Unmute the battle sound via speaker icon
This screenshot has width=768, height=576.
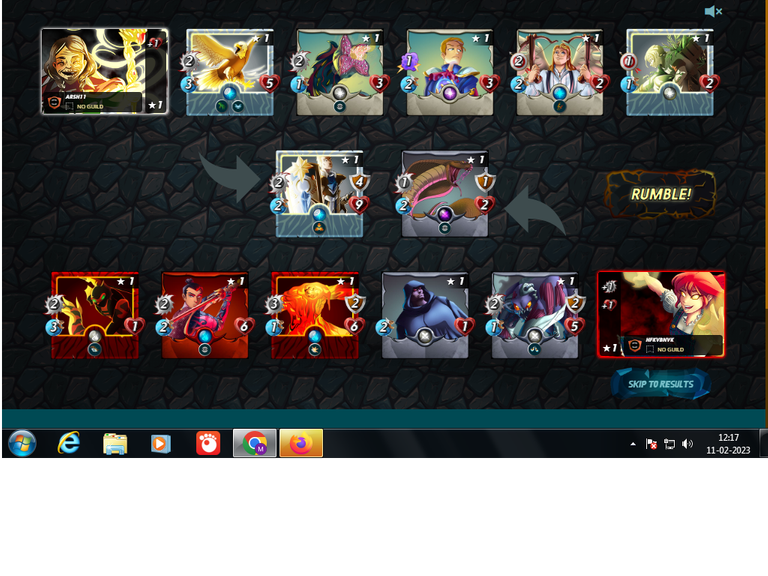(713, 11)
